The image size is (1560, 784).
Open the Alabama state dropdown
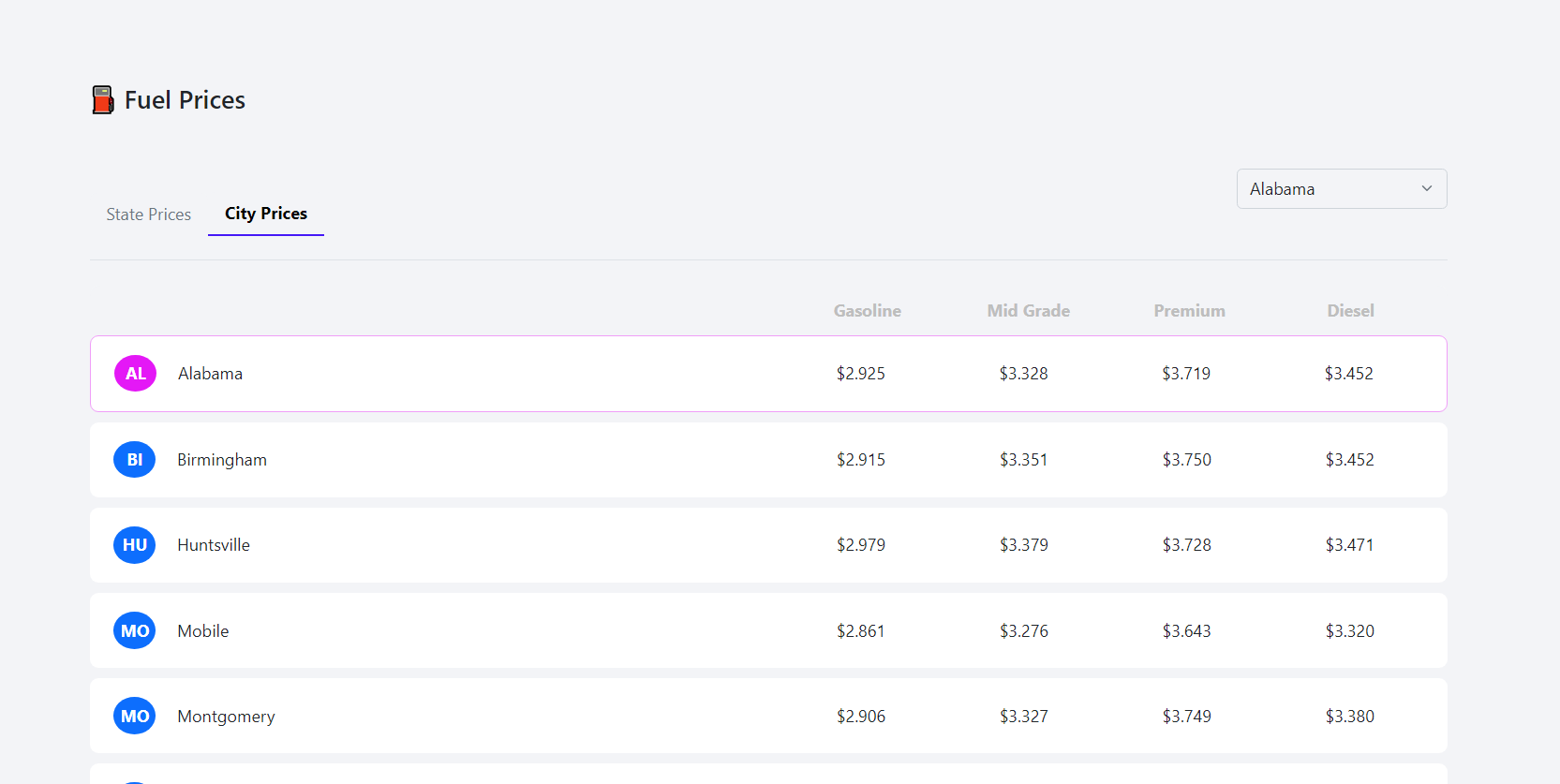(1342, 189)
